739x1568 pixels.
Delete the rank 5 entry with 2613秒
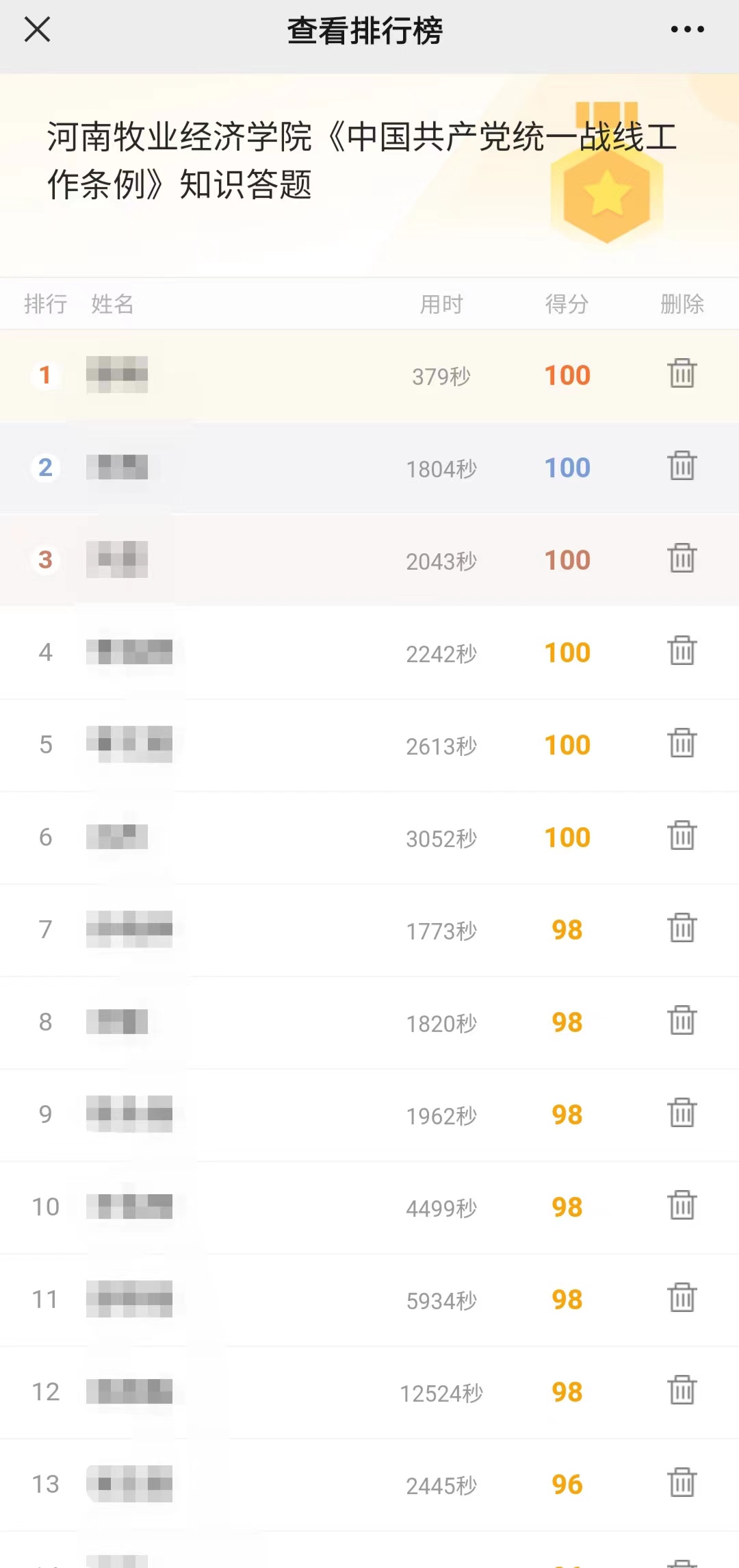682,743
